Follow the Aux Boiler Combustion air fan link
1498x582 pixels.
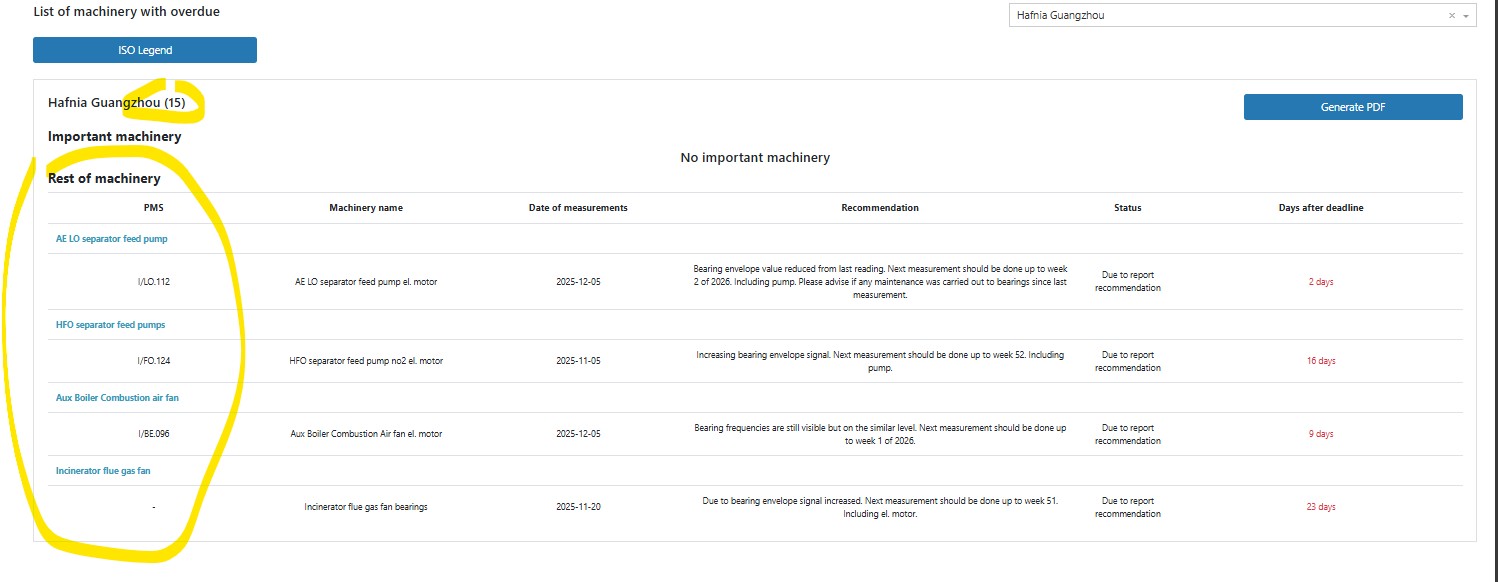(117, 398)
